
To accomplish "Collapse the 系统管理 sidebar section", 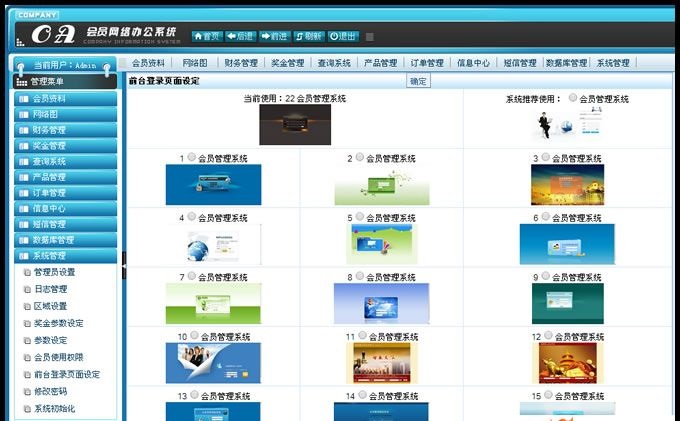I will [65, 255].
